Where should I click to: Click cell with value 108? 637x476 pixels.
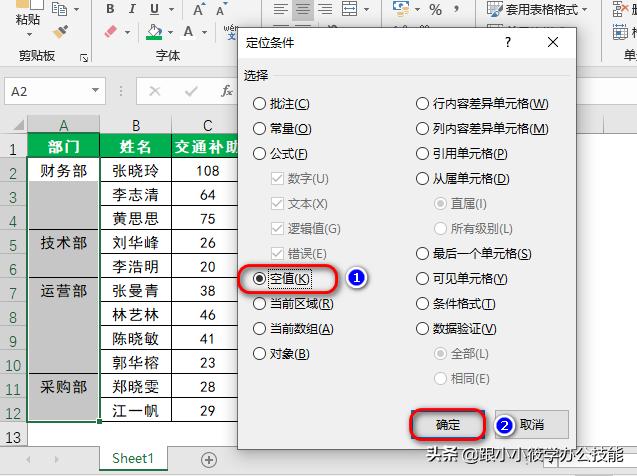(207, 171)
